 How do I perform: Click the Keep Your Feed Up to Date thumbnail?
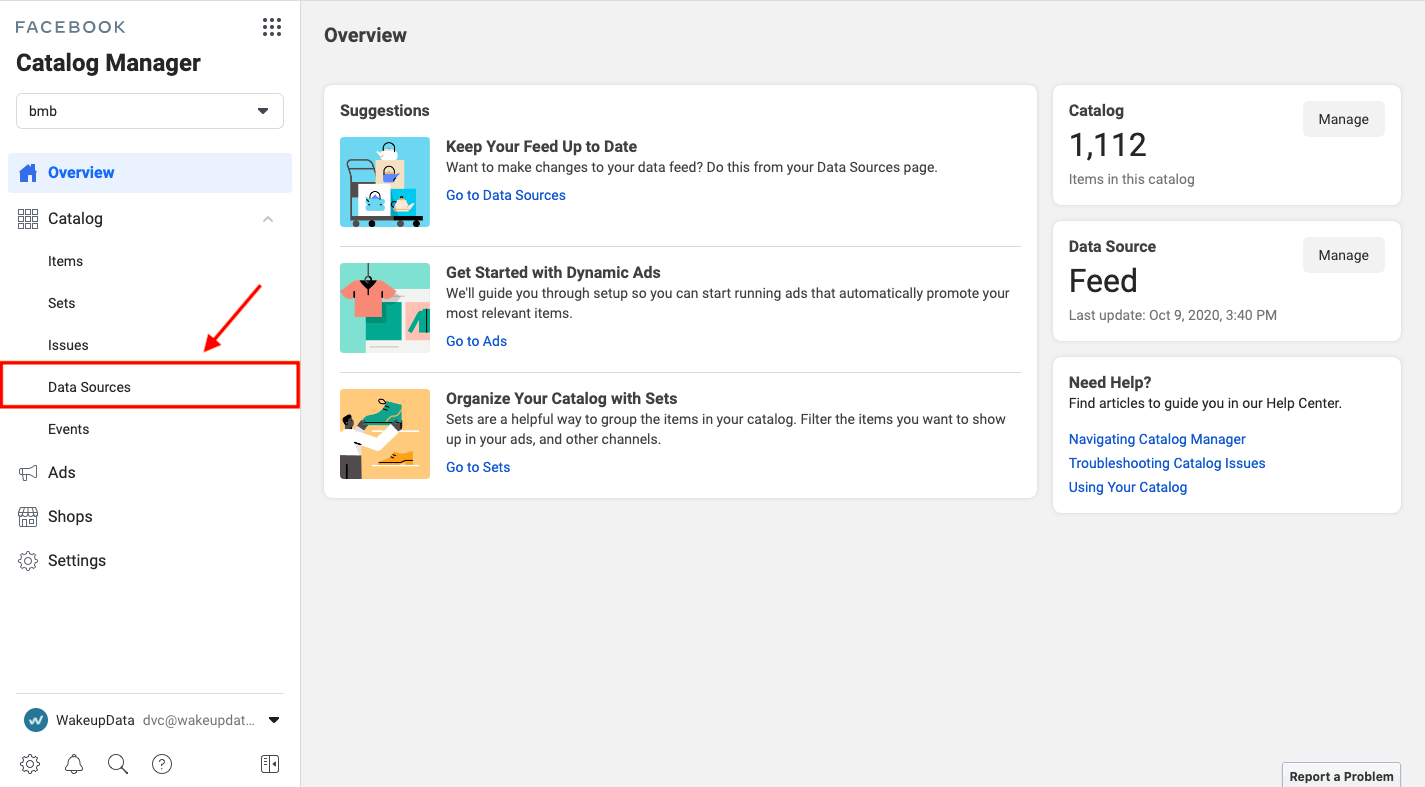click(385, 182)
